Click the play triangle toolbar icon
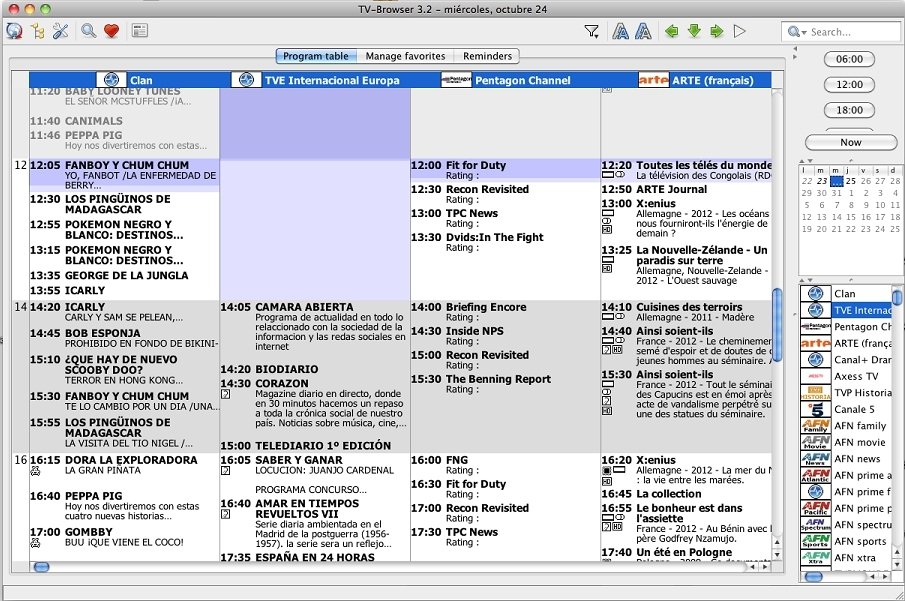The width and height of the screenshot is (905, 601). pyautogui.click(x=739, y=31)
